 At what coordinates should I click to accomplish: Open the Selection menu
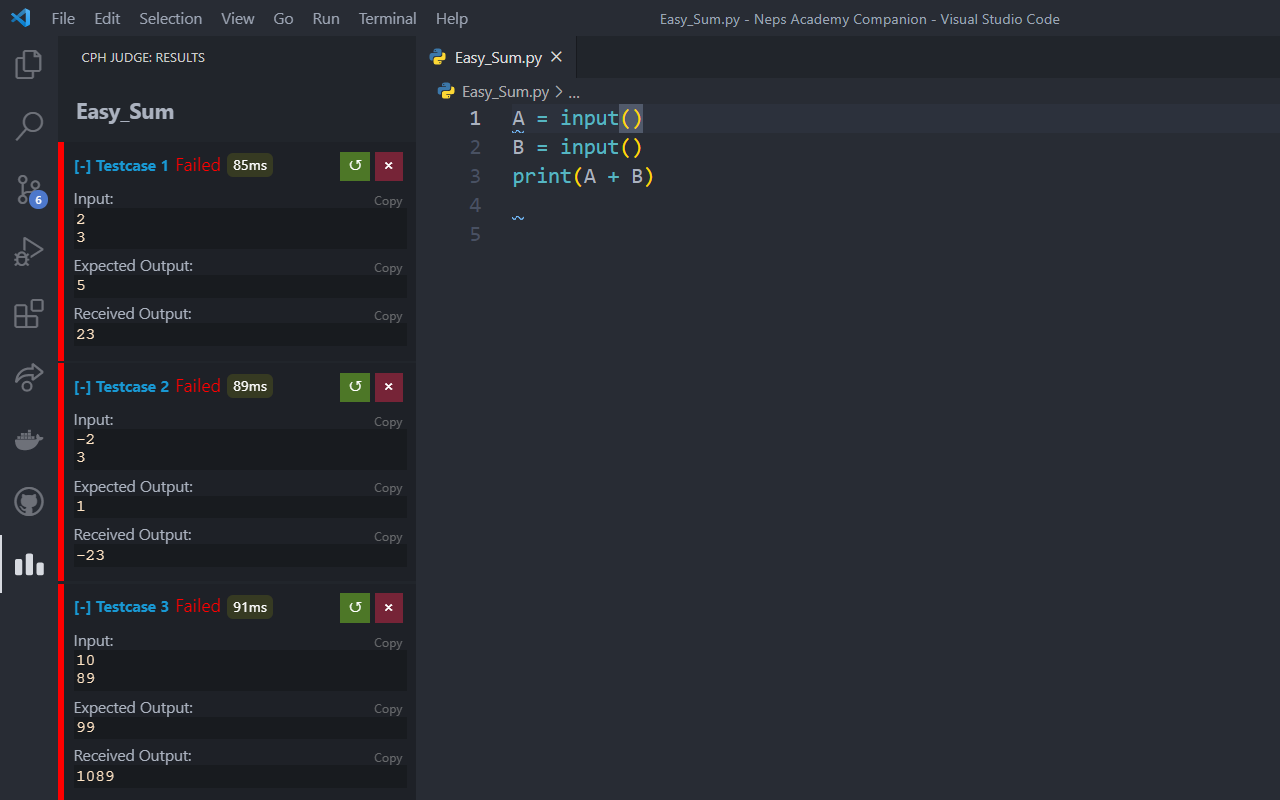(x=170, y=19)
